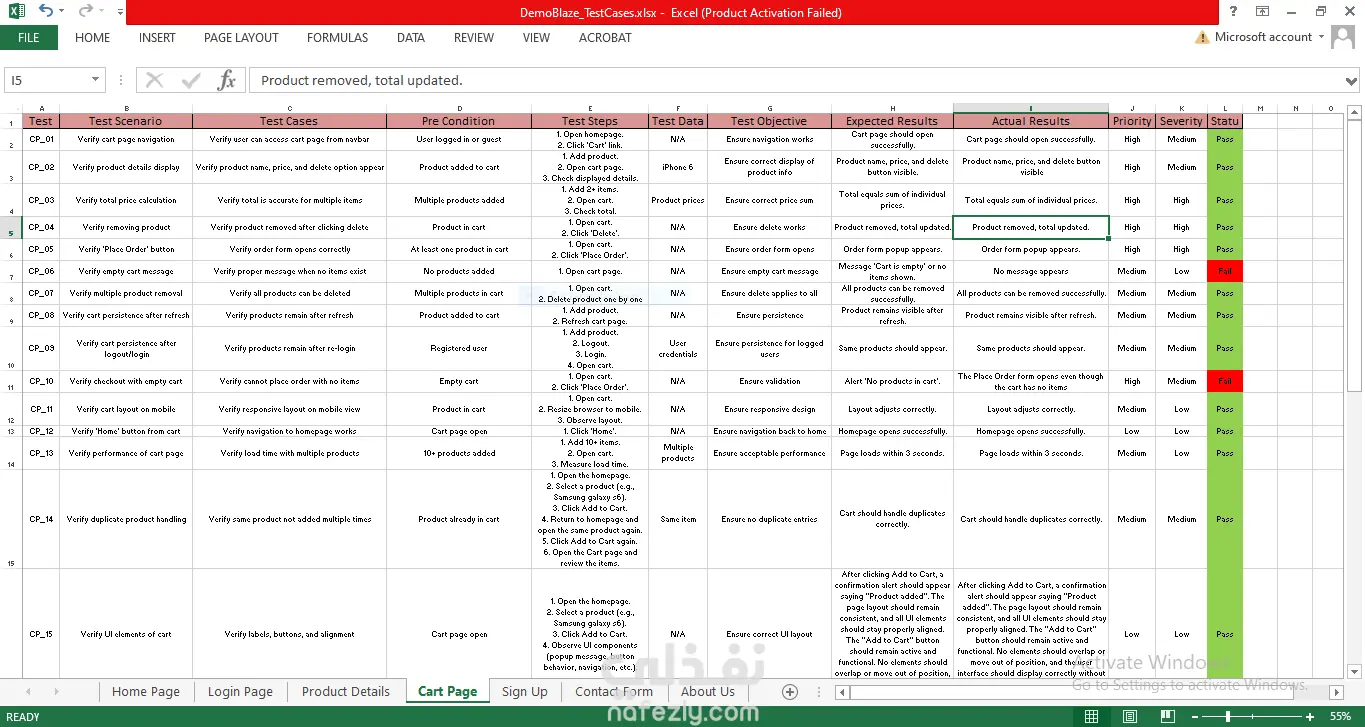Switch to the DATA ribbon tab
The image size is (1365, 727).
[x=411, y=38]
